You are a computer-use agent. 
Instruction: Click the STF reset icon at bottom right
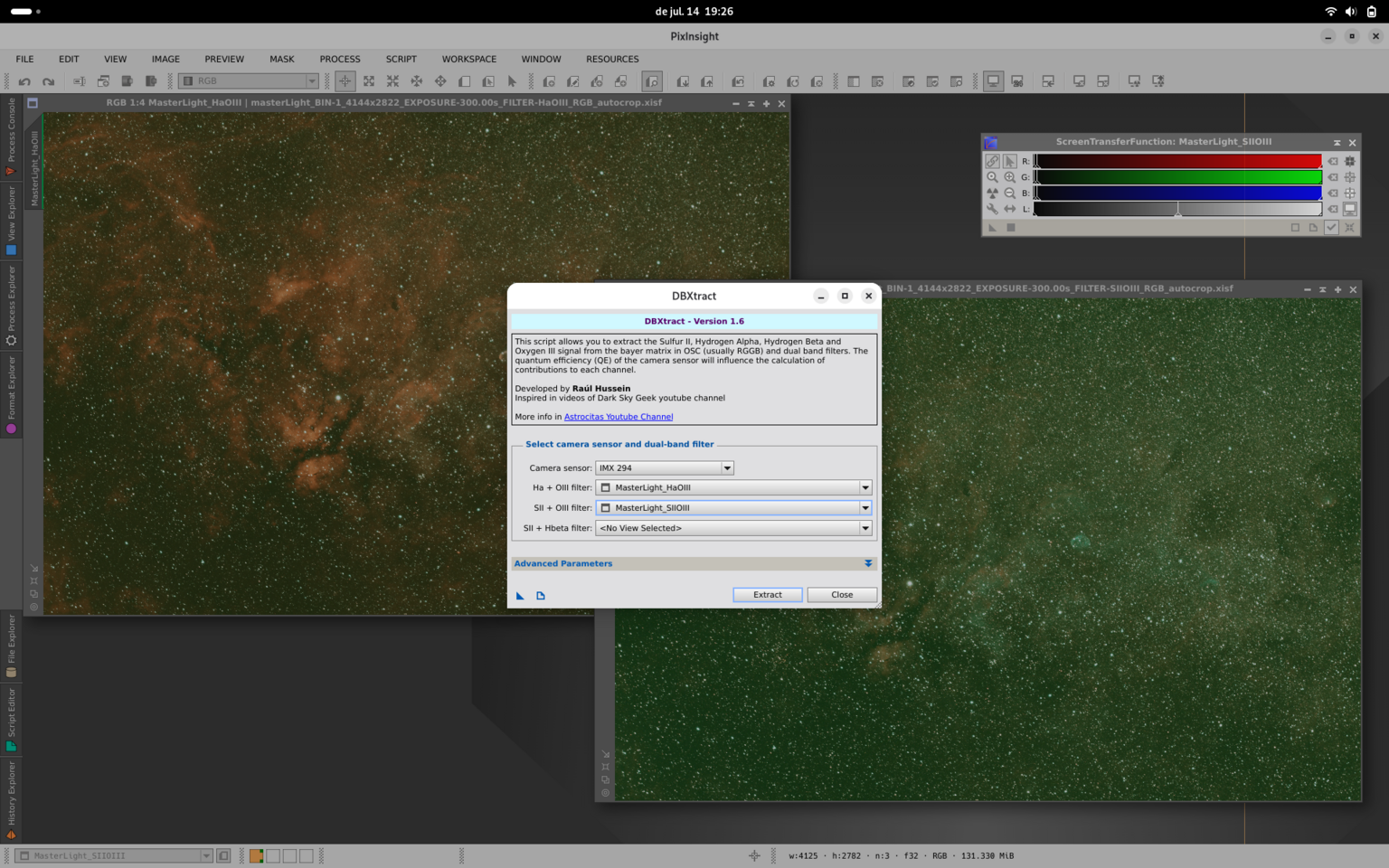click(1349, 228)
